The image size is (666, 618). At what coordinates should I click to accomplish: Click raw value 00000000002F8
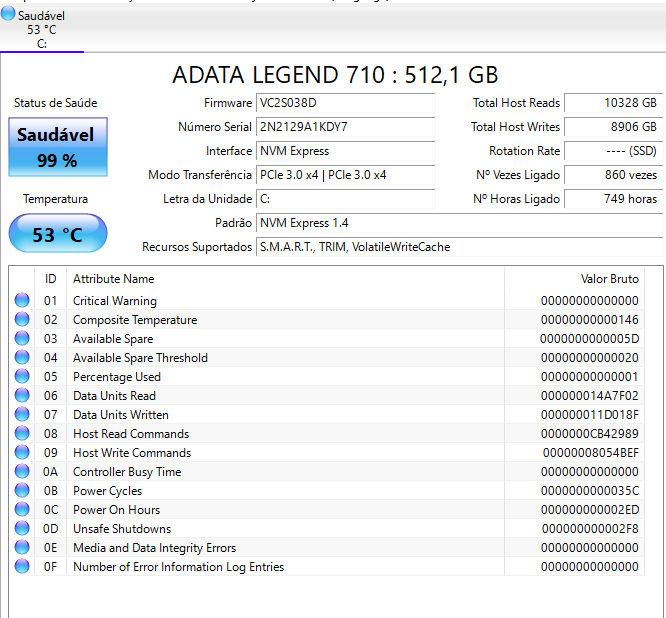[590, 529]
